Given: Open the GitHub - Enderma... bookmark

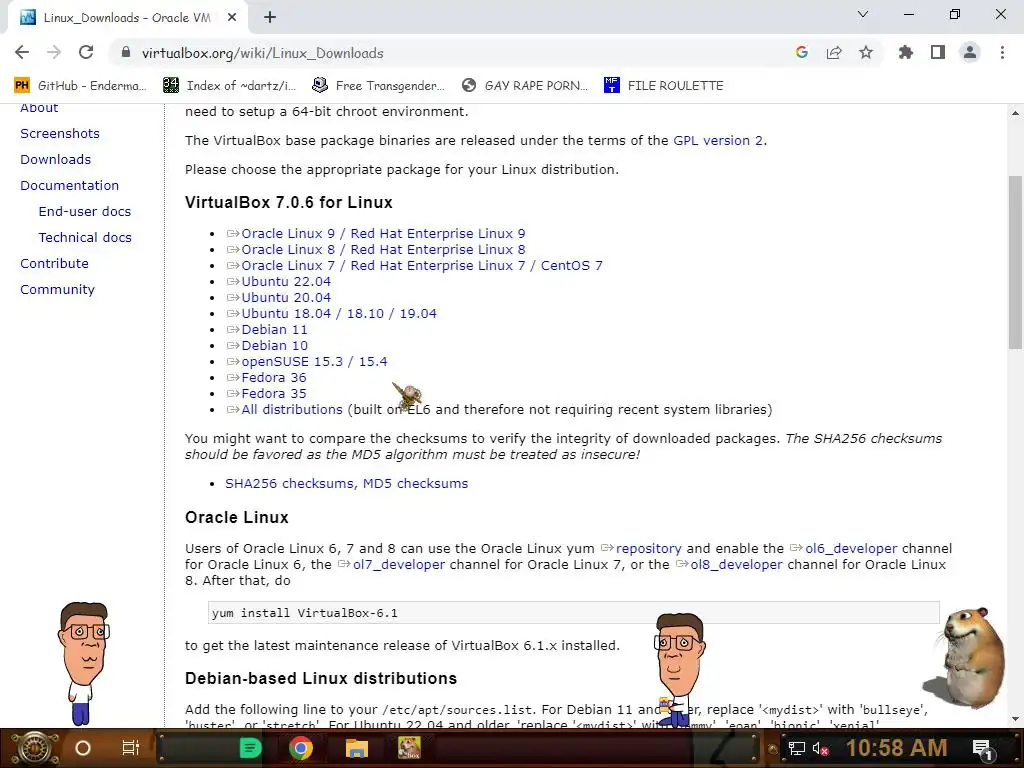Looking at the screenshot, I should pos(80,86).
